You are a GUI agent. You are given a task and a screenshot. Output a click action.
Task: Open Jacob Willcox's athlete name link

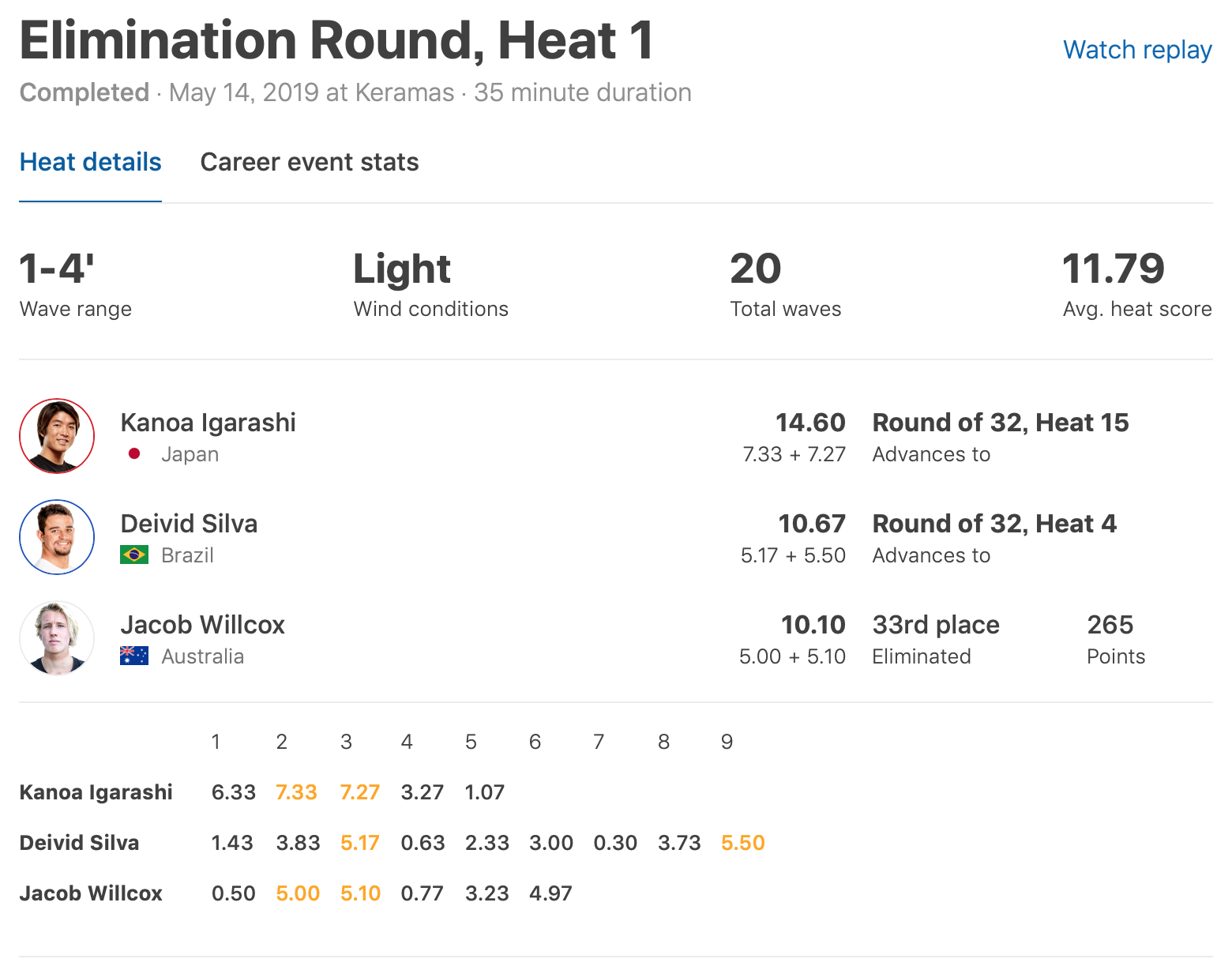[x=202, y=625]
